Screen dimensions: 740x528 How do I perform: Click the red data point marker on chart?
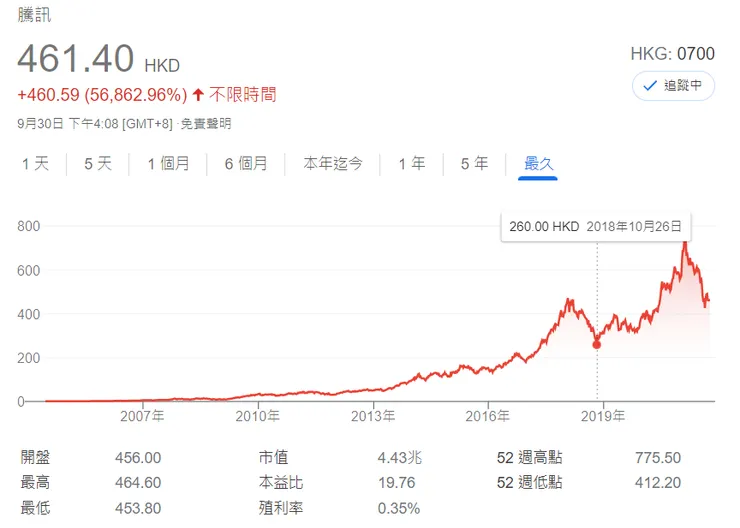click(x=597, y=345)
